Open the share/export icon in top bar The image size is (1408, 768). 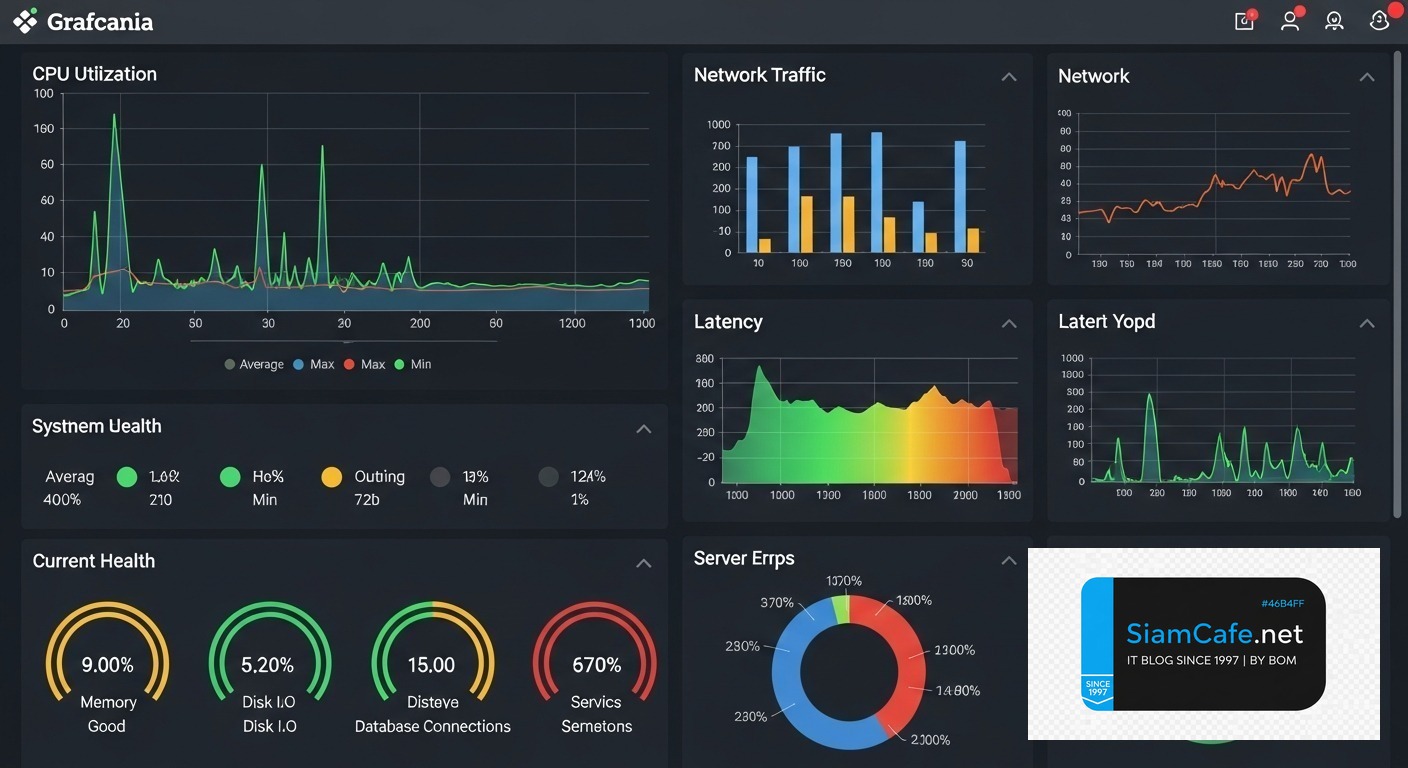(x=1243, y=20)
